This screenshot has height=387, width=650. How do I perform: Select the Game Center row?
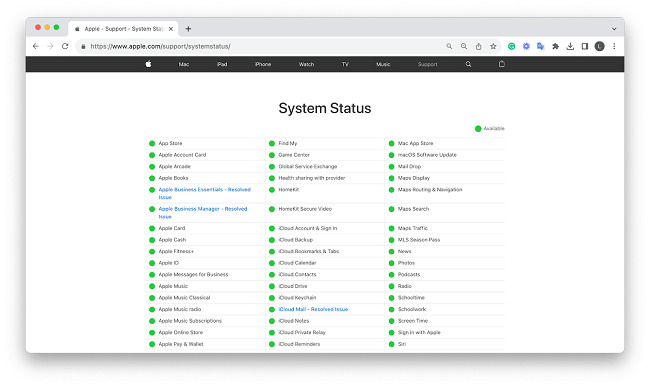tap(325, 155)
